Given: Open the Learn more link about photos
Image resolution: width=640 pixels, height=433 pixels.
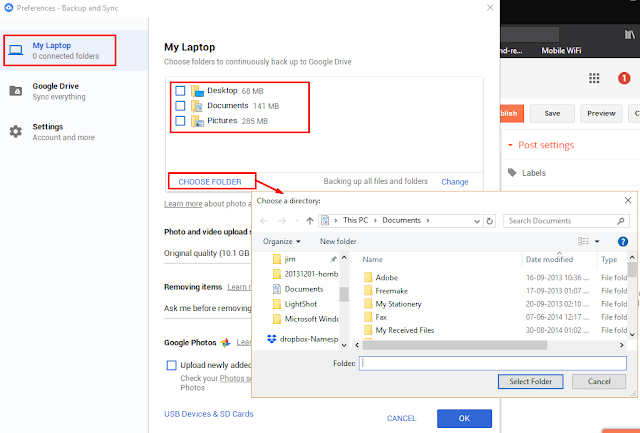Looking at the screenshot, I should click(183, 203).
